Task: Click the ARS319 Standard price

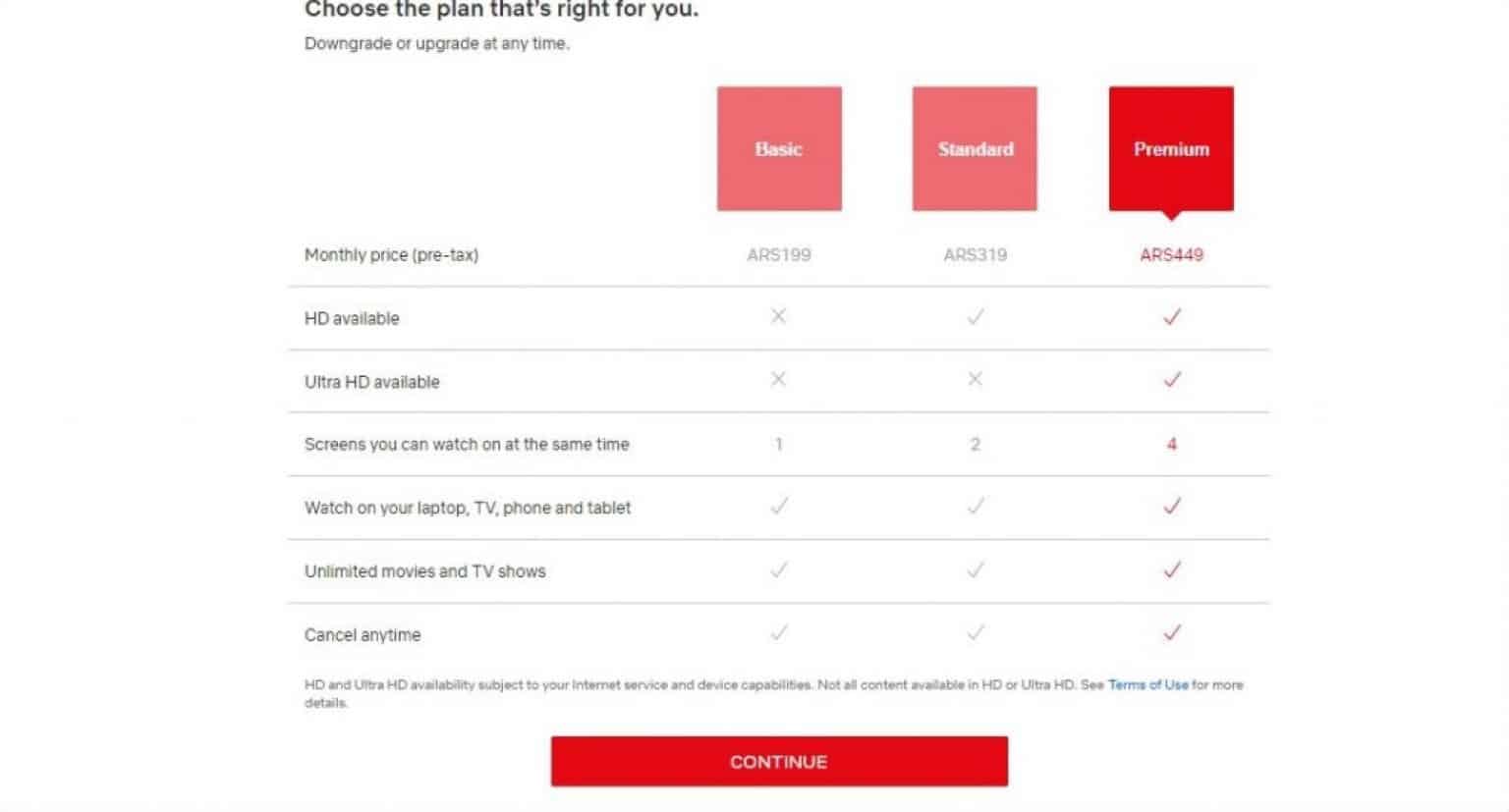Action: coord(975,254)
